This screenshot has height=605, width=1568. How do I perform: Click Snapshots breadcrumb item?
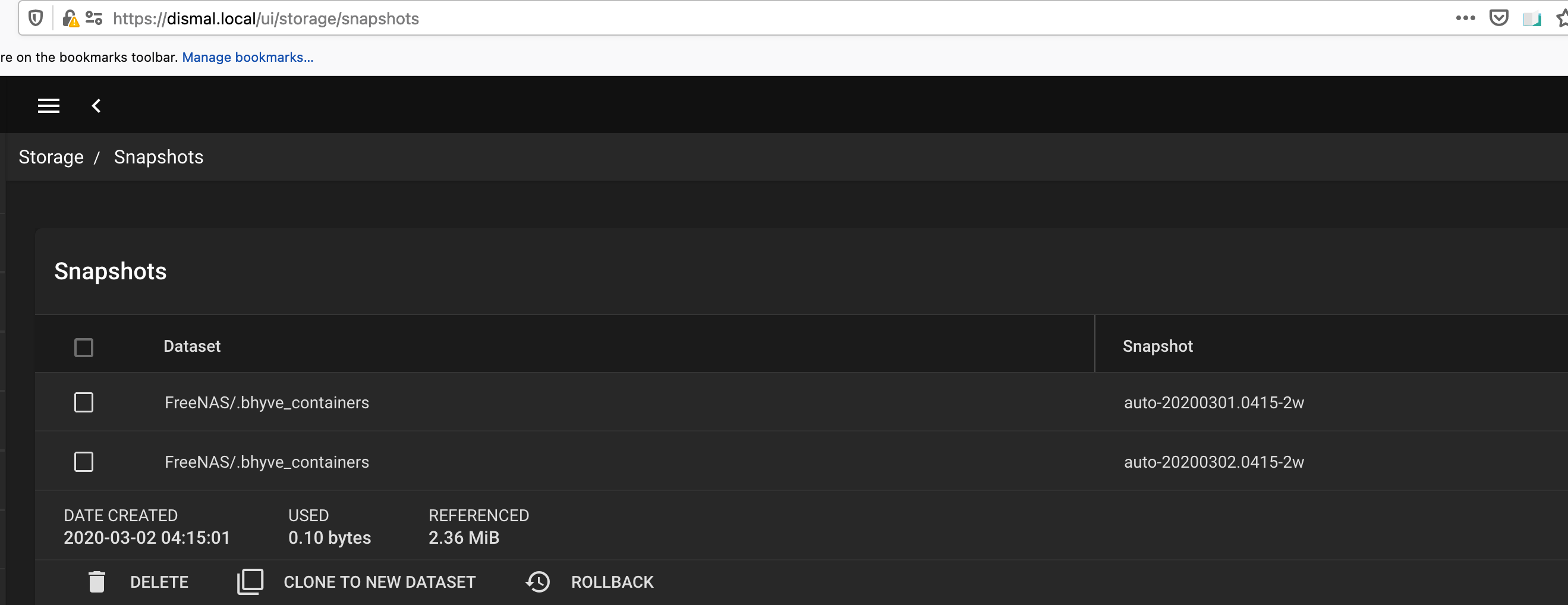click(158, 157)
